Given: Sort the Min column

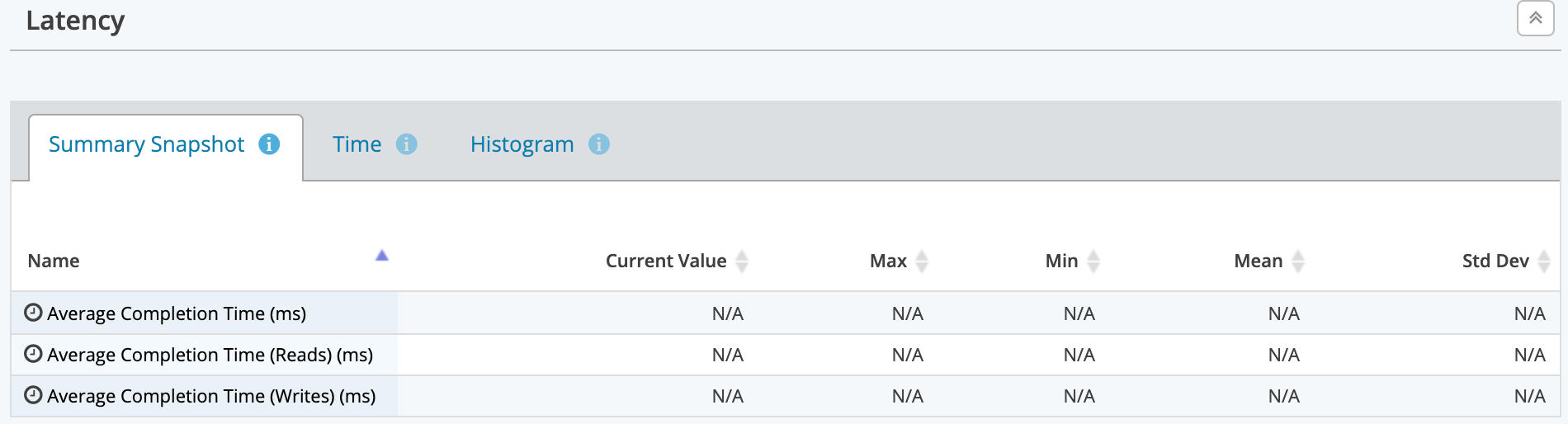Looking at the screenshot, I should 1093,261.
